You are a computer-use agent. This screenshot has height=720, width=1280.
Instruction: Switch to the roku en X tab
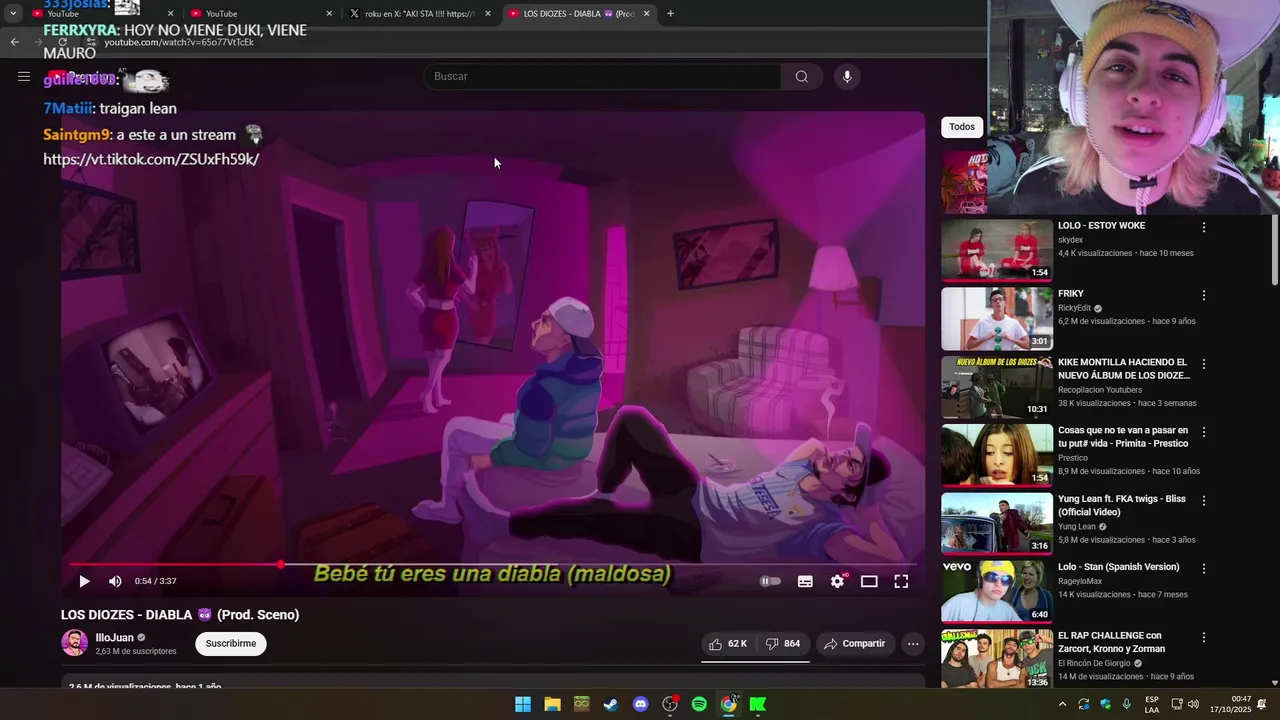point(419,13)
